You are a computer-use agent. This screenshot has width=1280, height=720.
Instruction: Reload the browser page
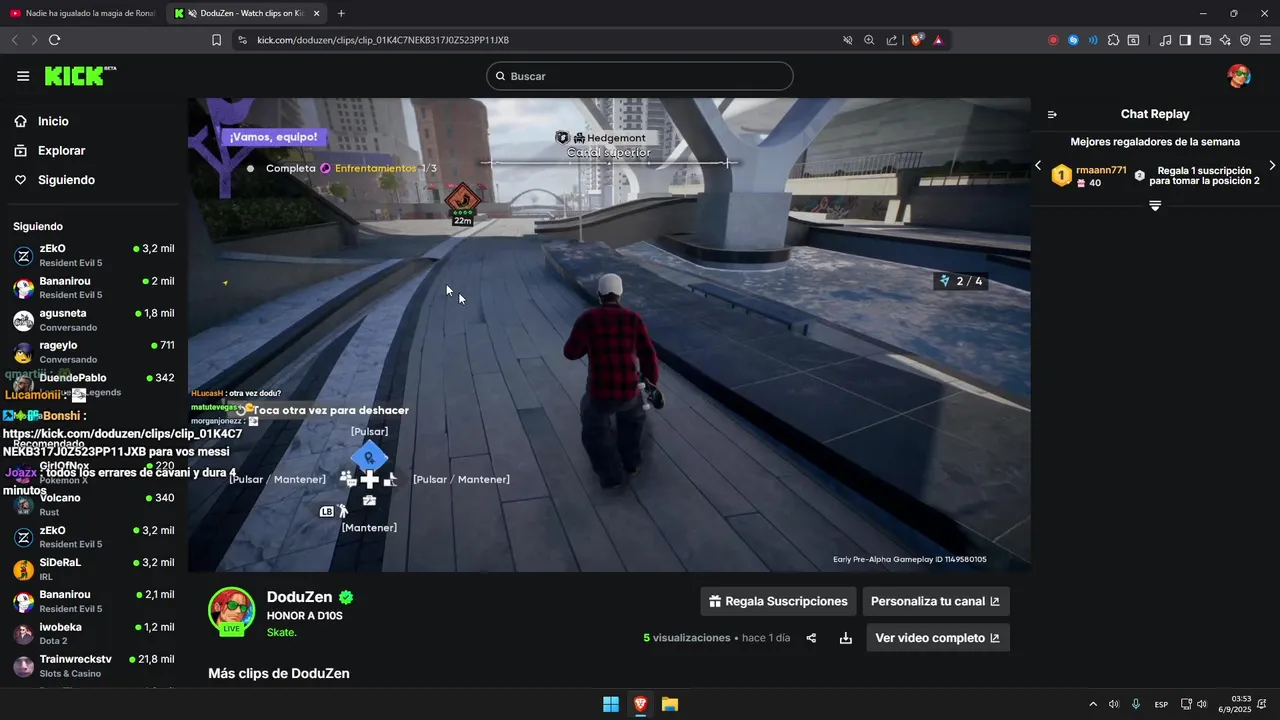coord(54,40)
